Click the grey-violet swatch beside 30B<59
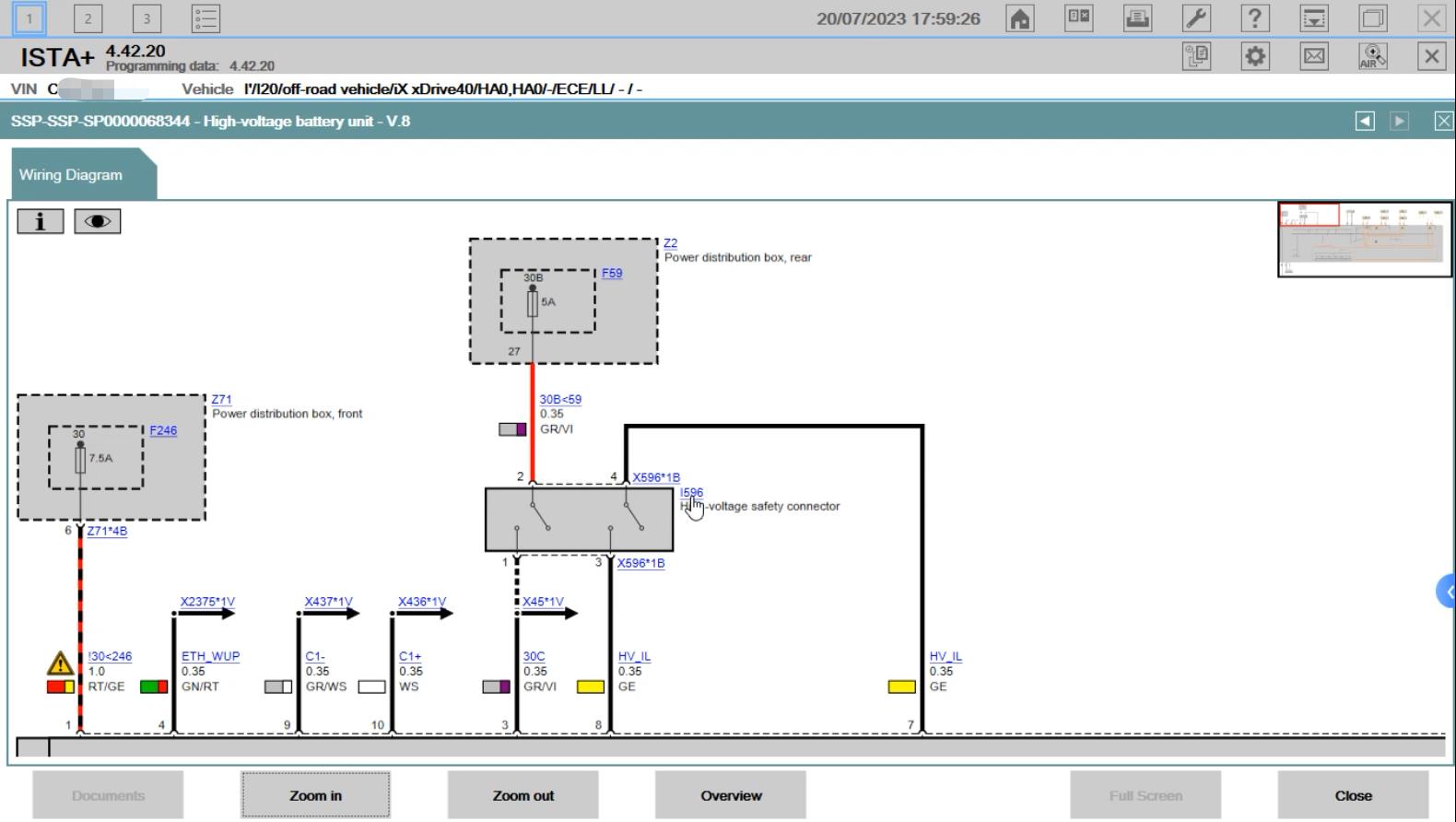 [x=512, y=429]
